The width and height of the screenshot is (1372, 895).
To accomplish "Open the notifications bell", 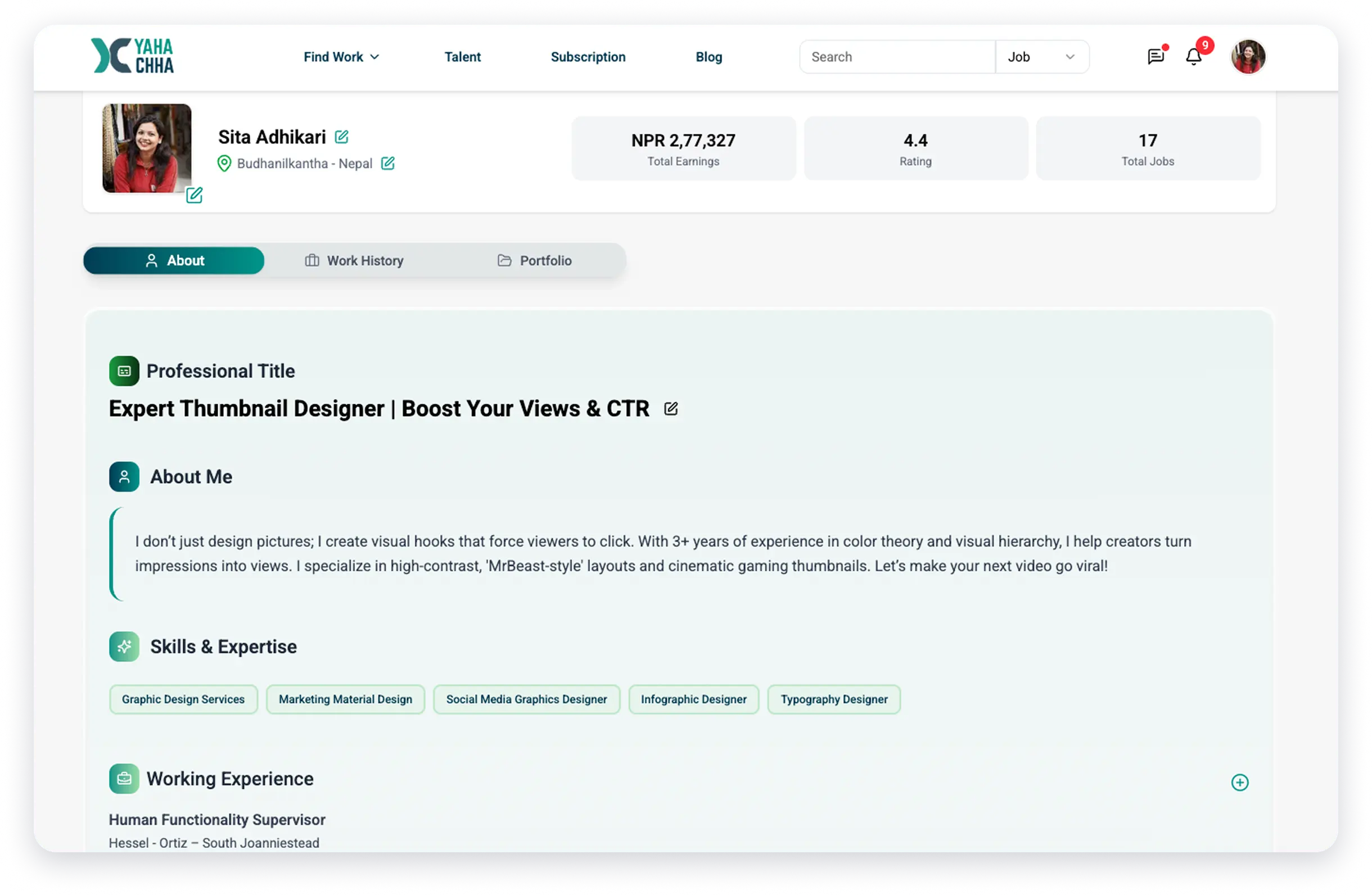I will (1193, 56).
